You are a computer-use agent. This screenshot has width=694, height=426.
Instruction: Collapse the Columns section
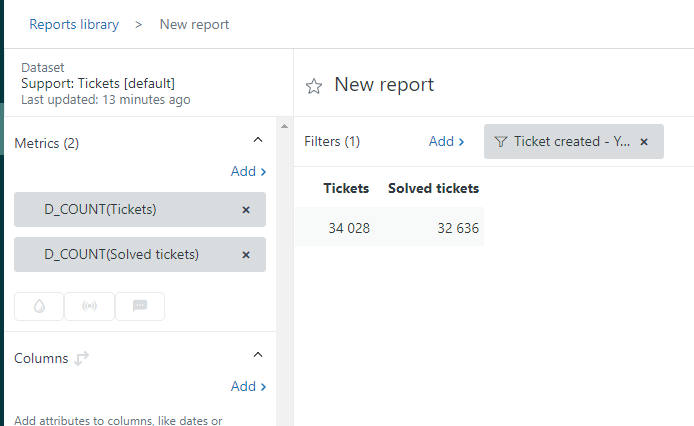(258, 356)
